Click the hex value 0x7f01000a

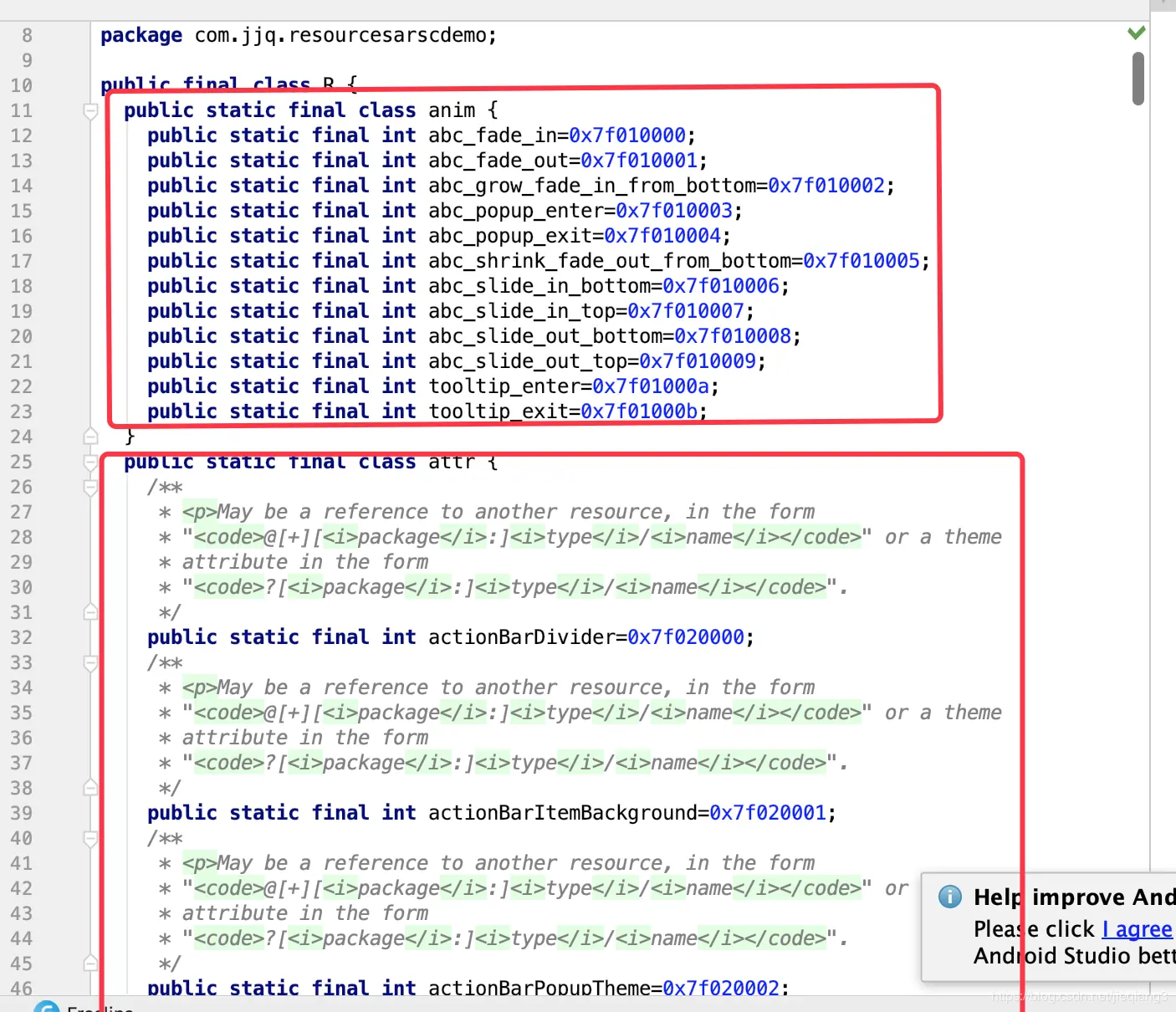click(651, 386)
